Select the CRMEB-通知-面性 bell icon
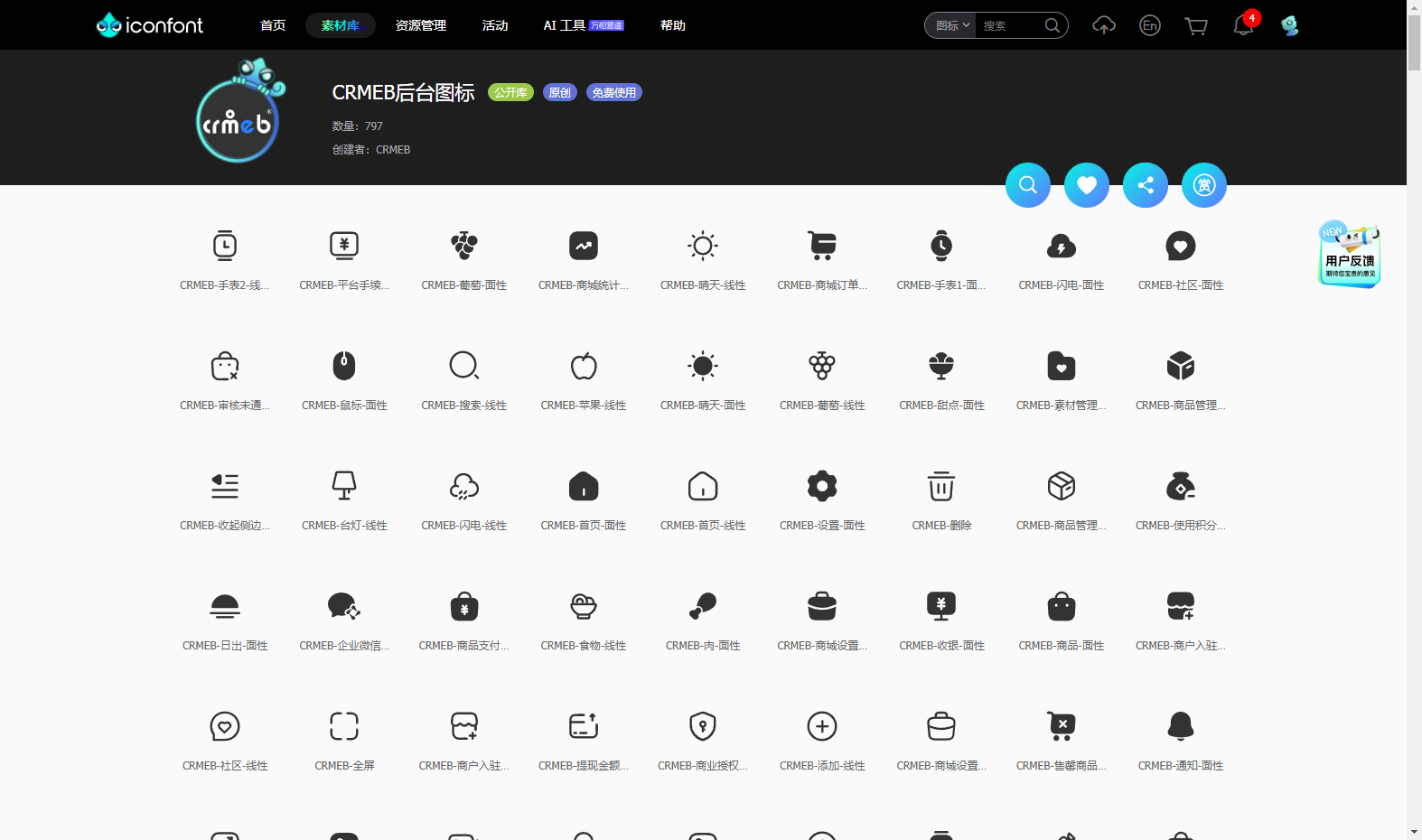 (1181, 726)
